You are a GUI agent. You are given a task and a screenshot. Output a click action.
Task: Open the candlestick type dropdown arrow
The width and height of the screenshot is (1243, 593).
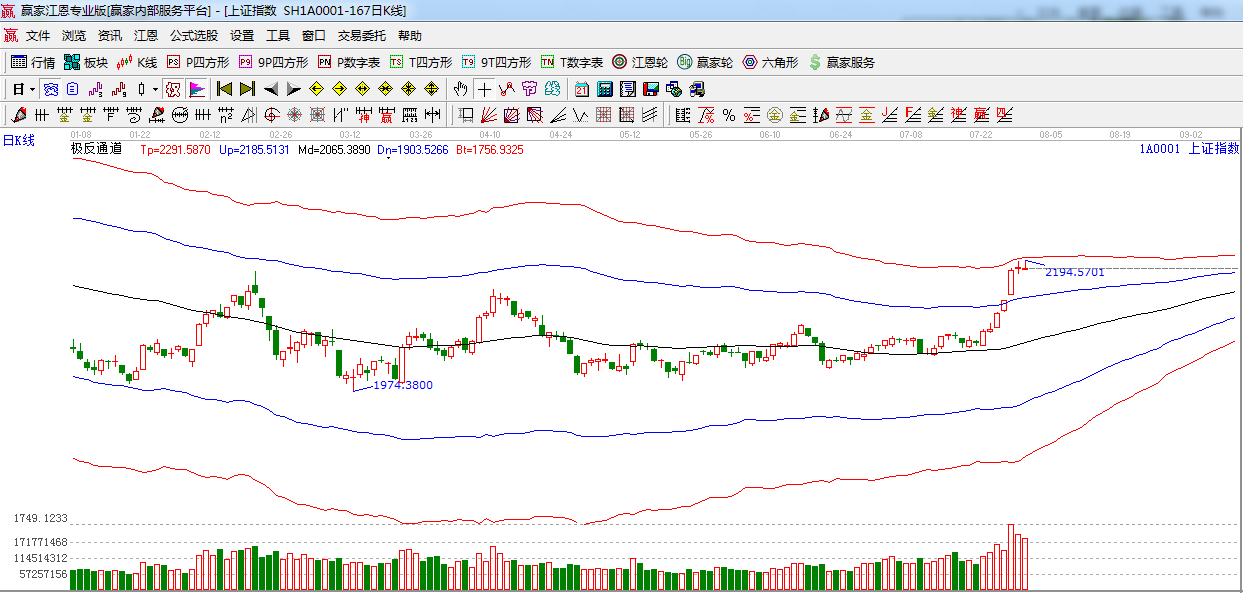(155, 89)
